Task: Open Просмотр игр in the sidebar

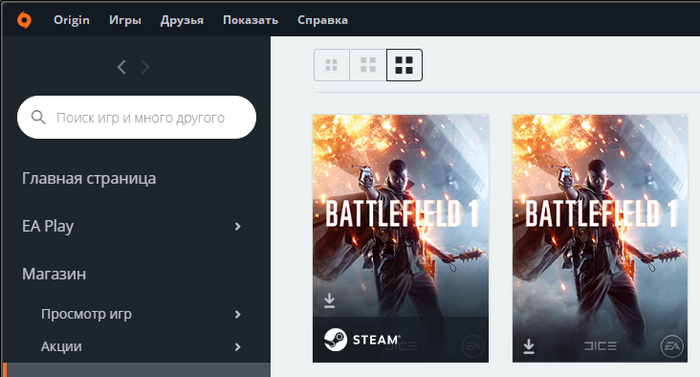Action: (86, 314)
